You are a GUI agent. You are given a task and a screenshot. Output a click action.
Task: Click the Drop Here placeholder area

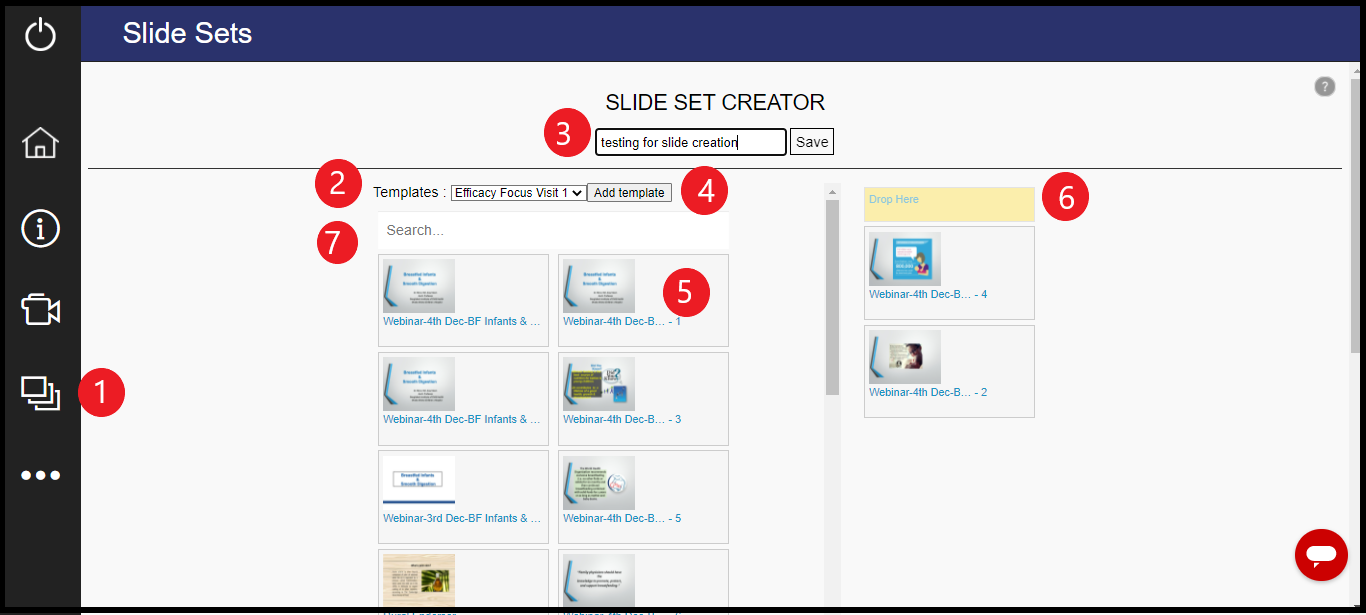(948, 203)
